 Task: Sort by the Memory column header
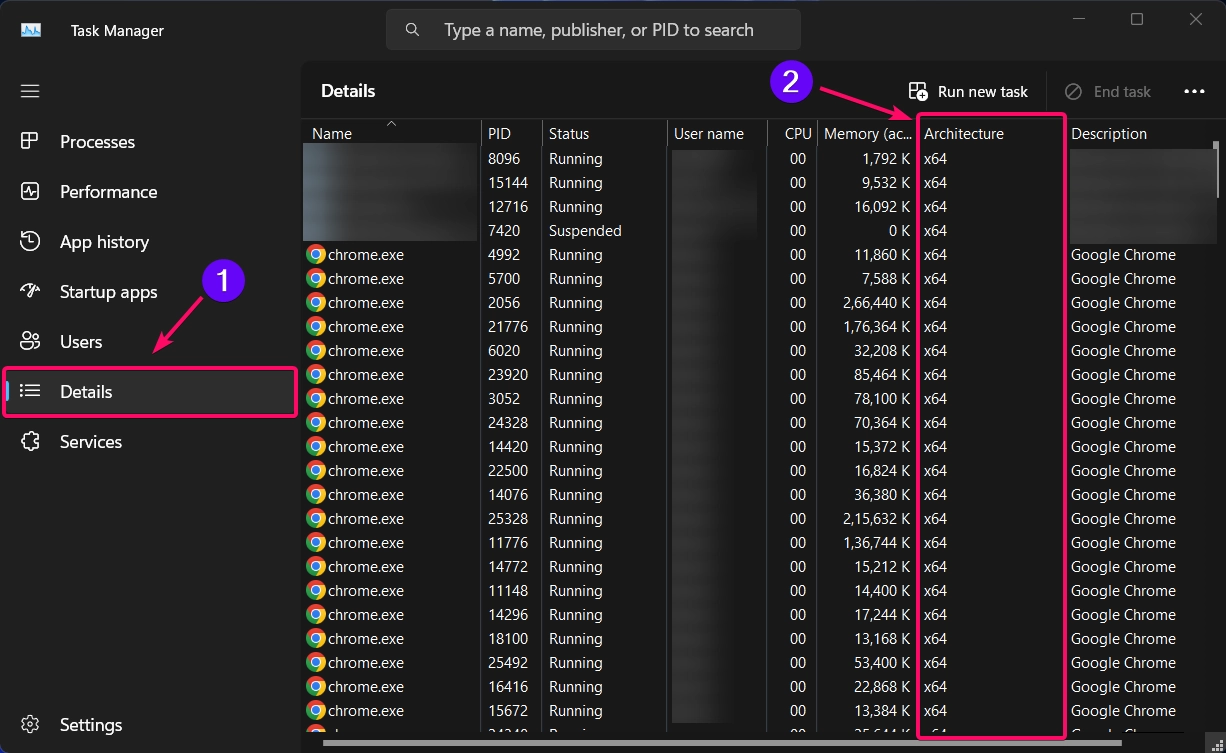coord(866,133)
